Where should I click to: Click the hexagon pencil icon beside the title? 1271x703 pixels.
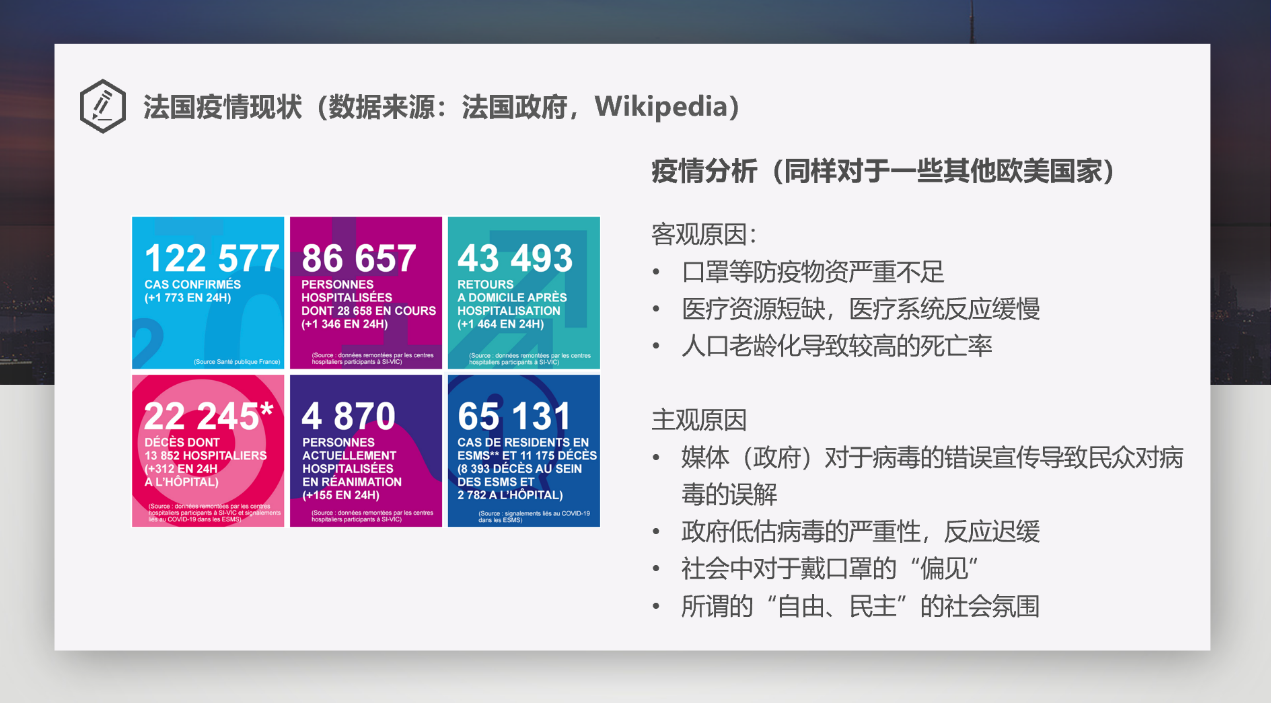102,106
